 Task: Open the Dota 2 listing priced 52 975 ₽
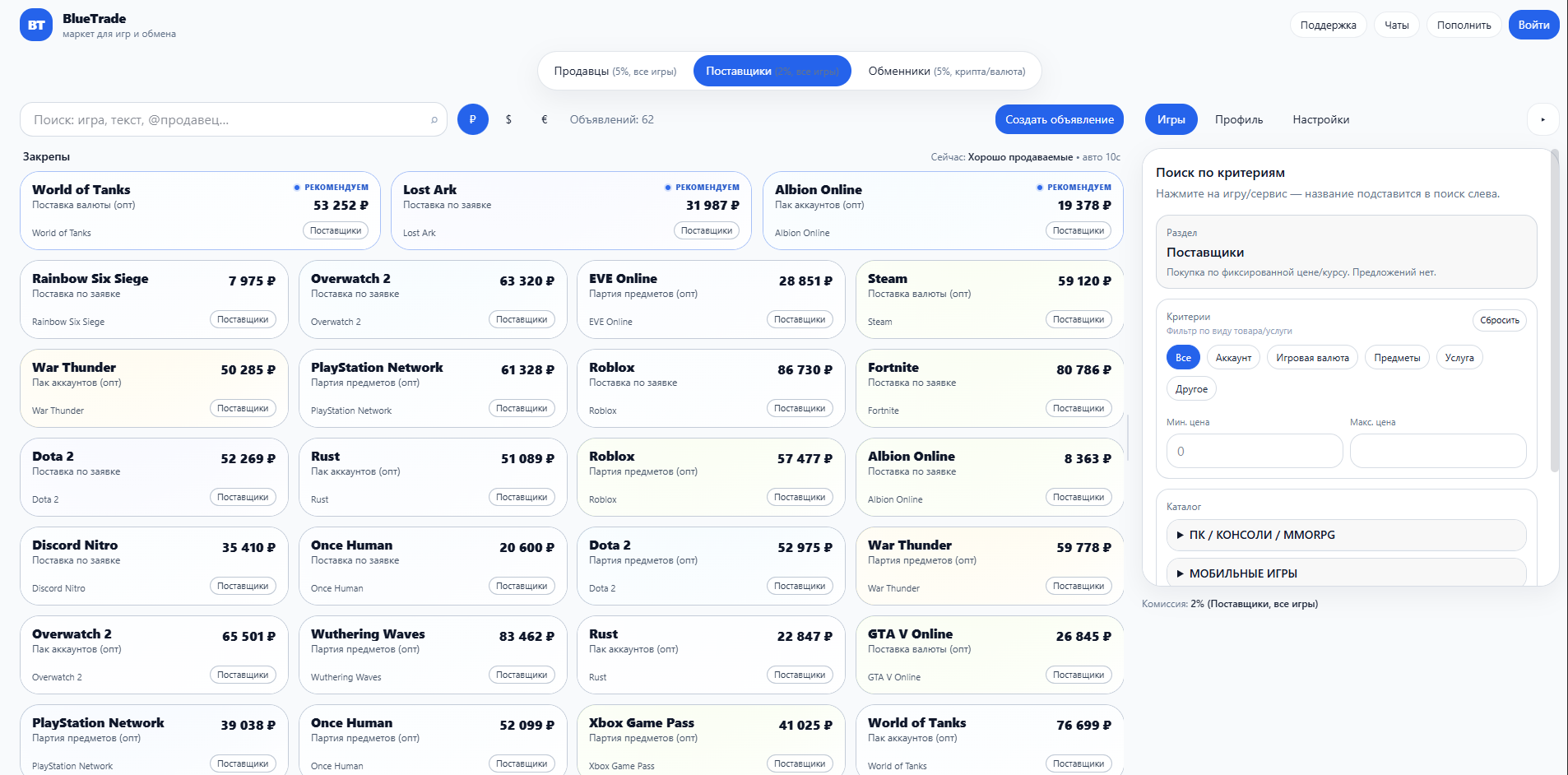[x=711, y=566]
